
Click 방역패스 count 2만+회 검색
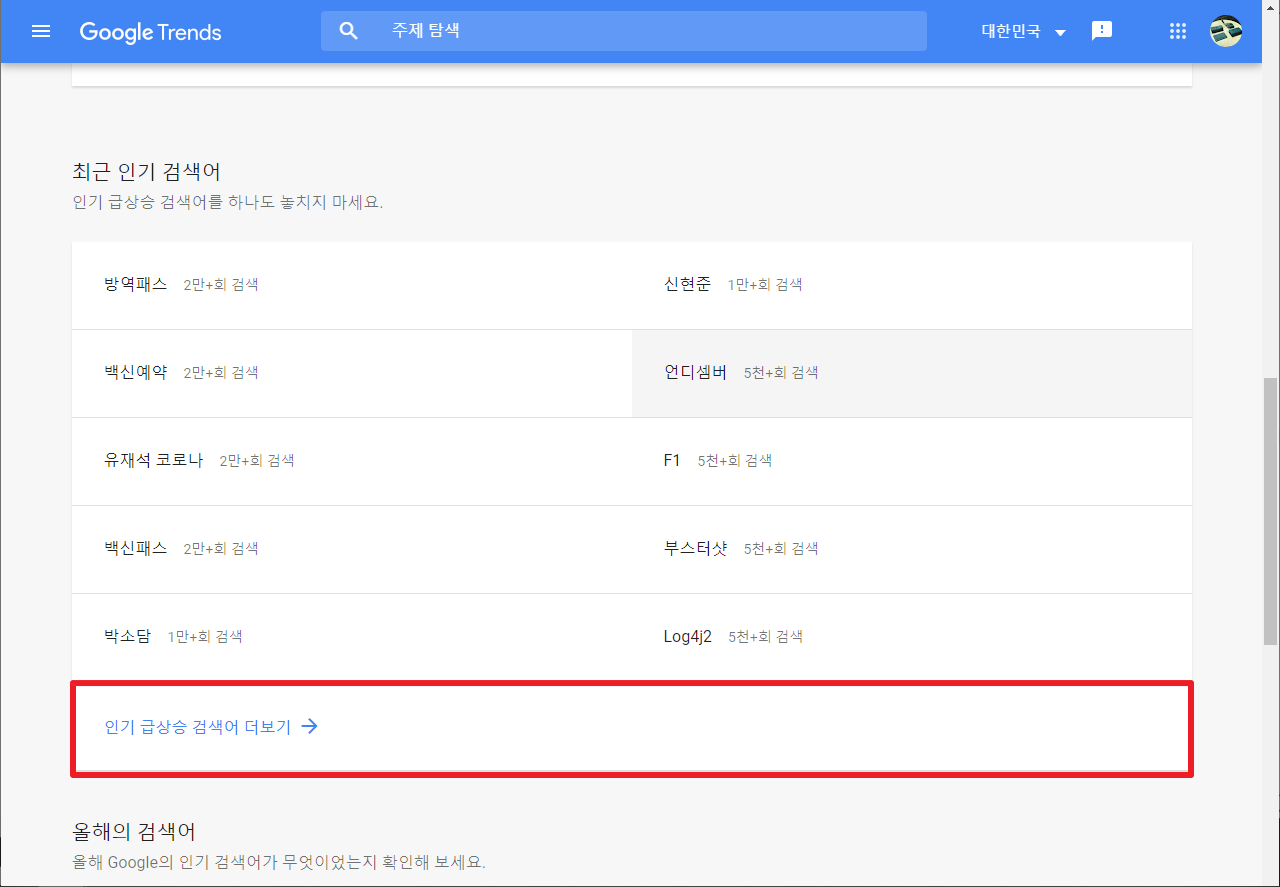point(221,285)
